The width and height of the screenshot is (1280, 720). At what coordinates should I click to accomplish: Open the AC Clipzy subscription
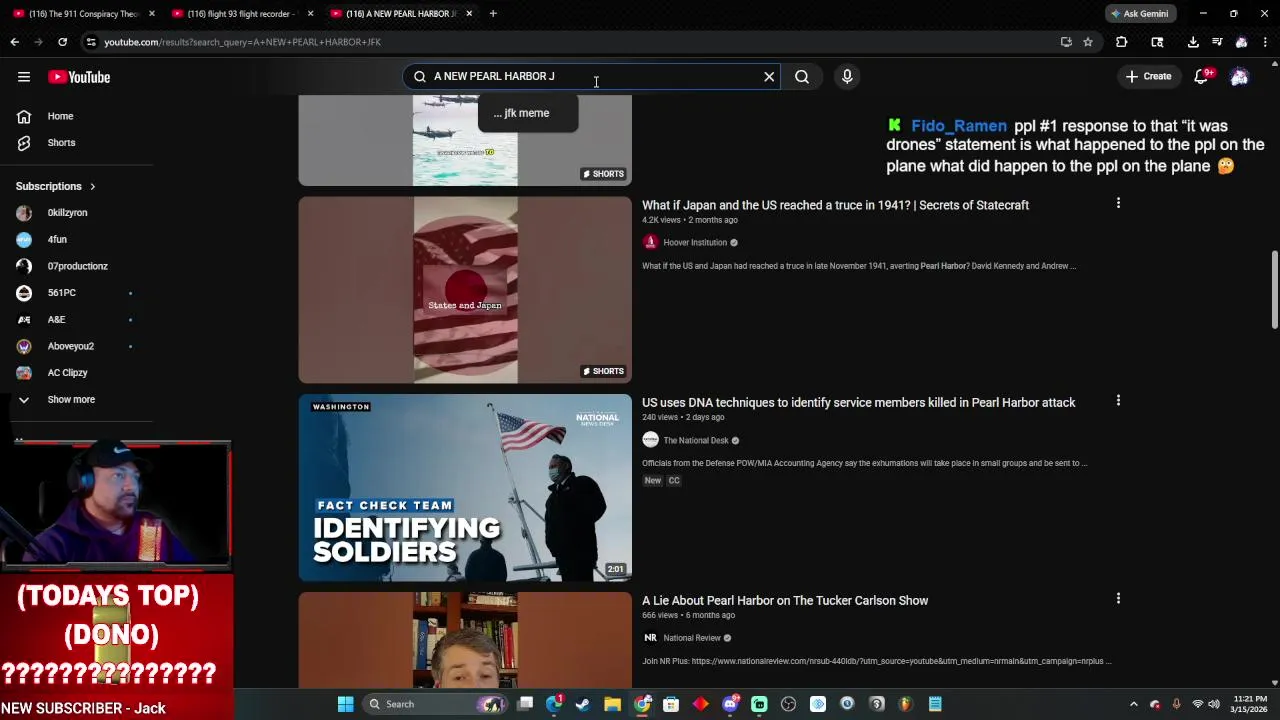pos(67,372)
